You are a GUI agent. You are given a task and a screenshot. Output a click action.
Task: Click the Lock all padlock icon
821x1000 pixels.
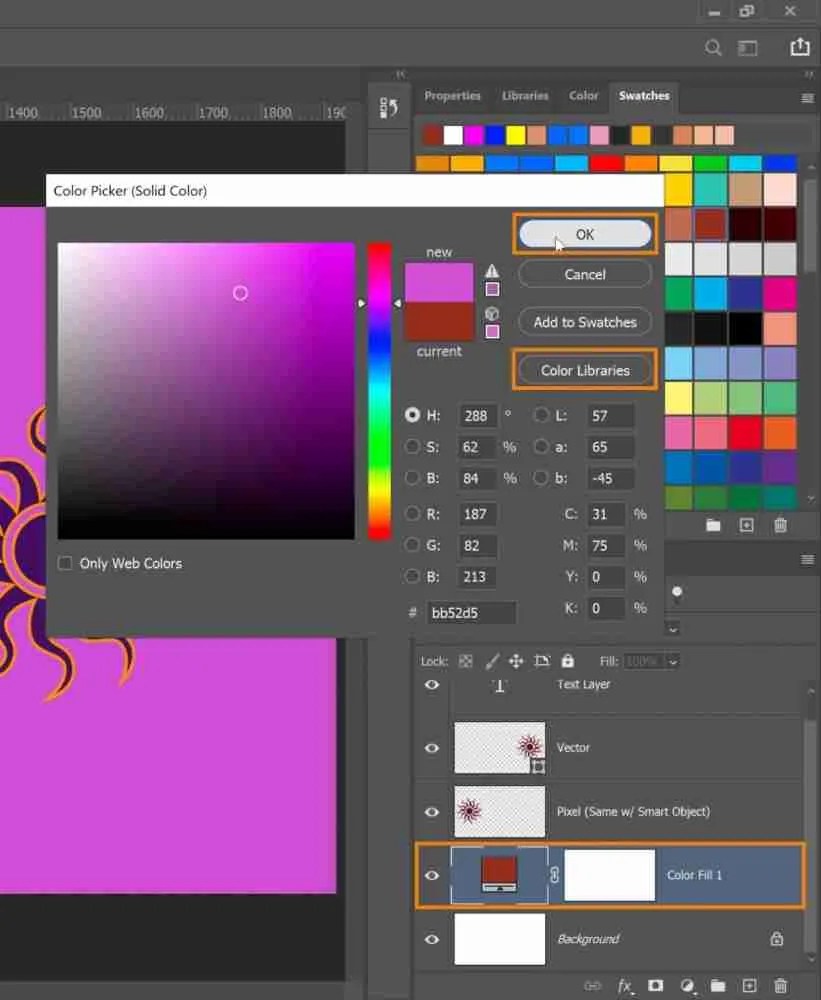567,661
